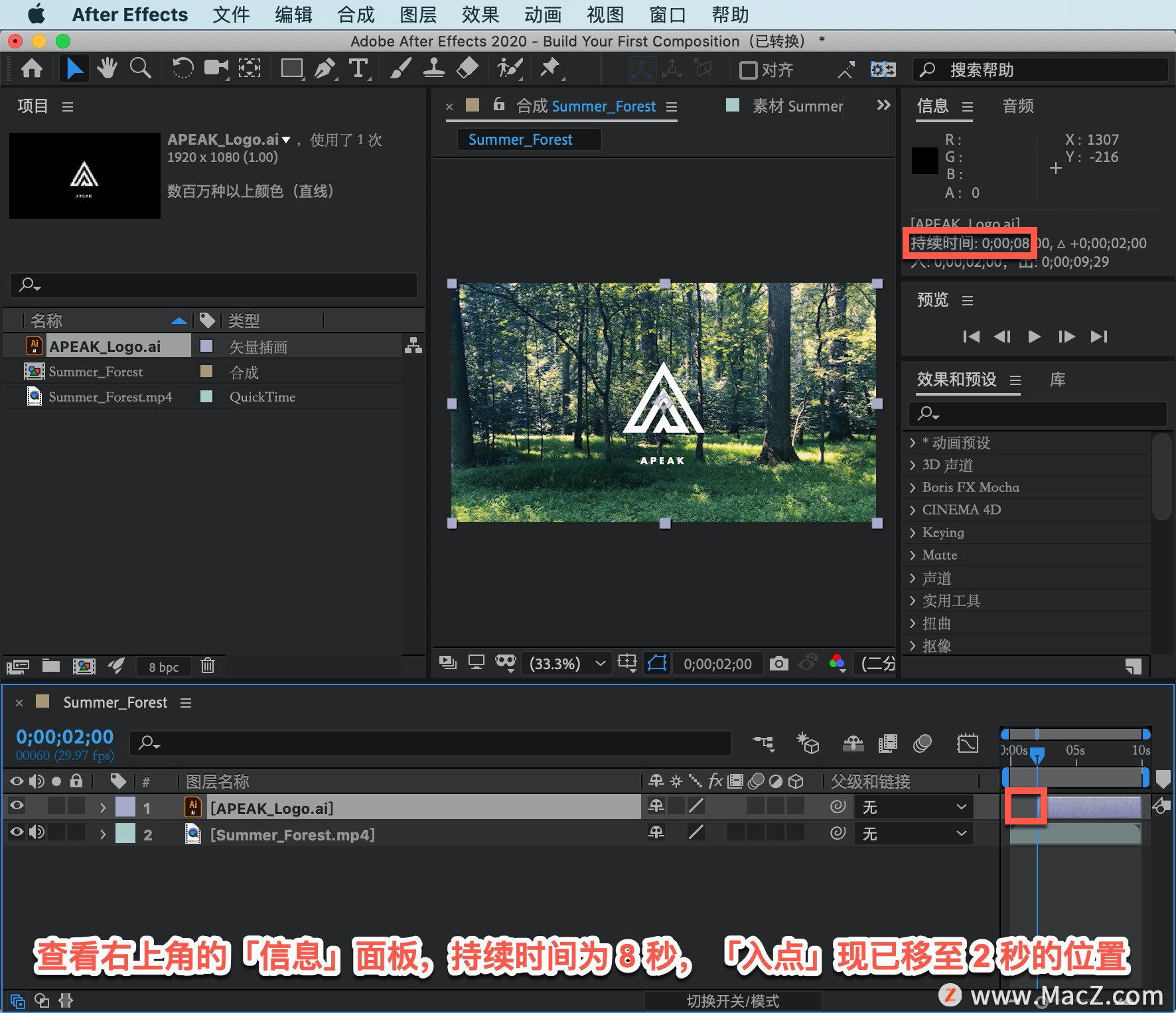
Task: Toggle shy switch for Summer_Forest.mp4 layer
Action: 656,832
